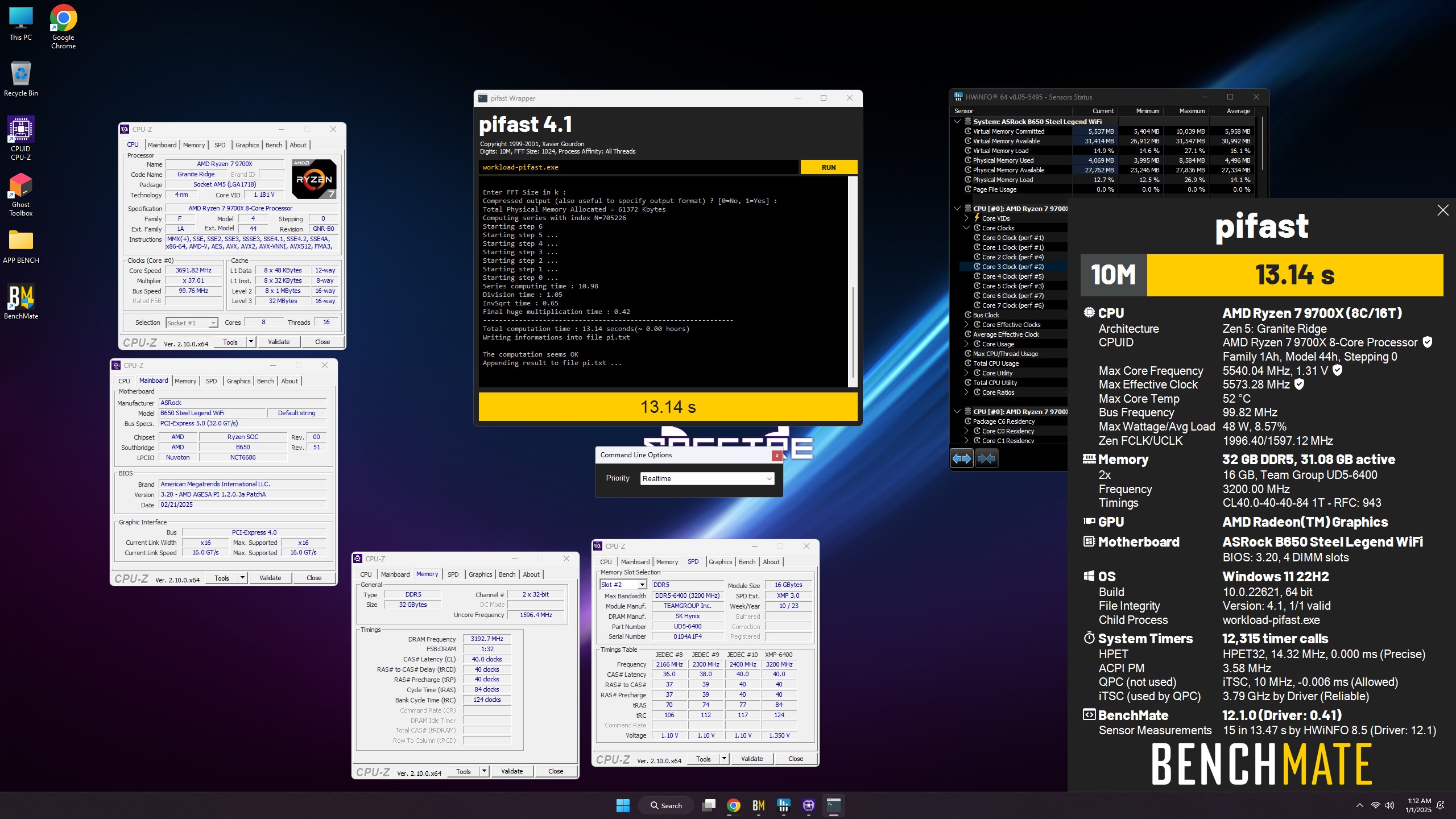This screenshot has width=1456, height=819.
Task: Open About tab in SPD CPU-Z window
Action: 771,562
